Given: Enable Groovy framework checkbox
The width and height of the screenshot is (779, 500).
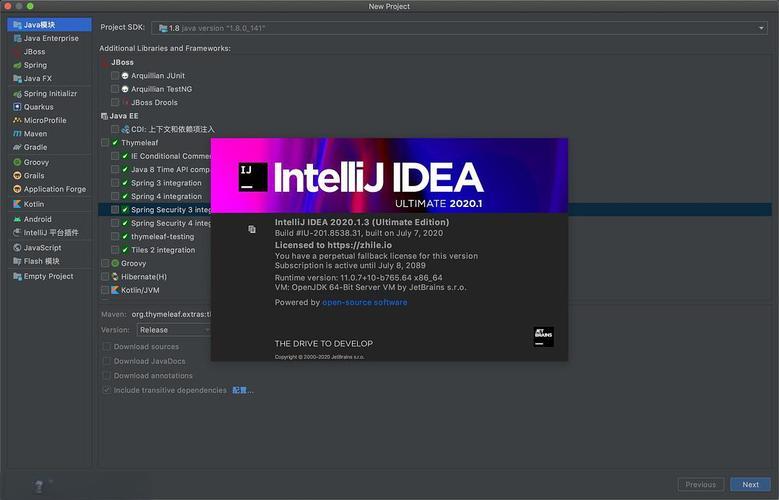Looking at the screenshot, I should click(105, 263).
